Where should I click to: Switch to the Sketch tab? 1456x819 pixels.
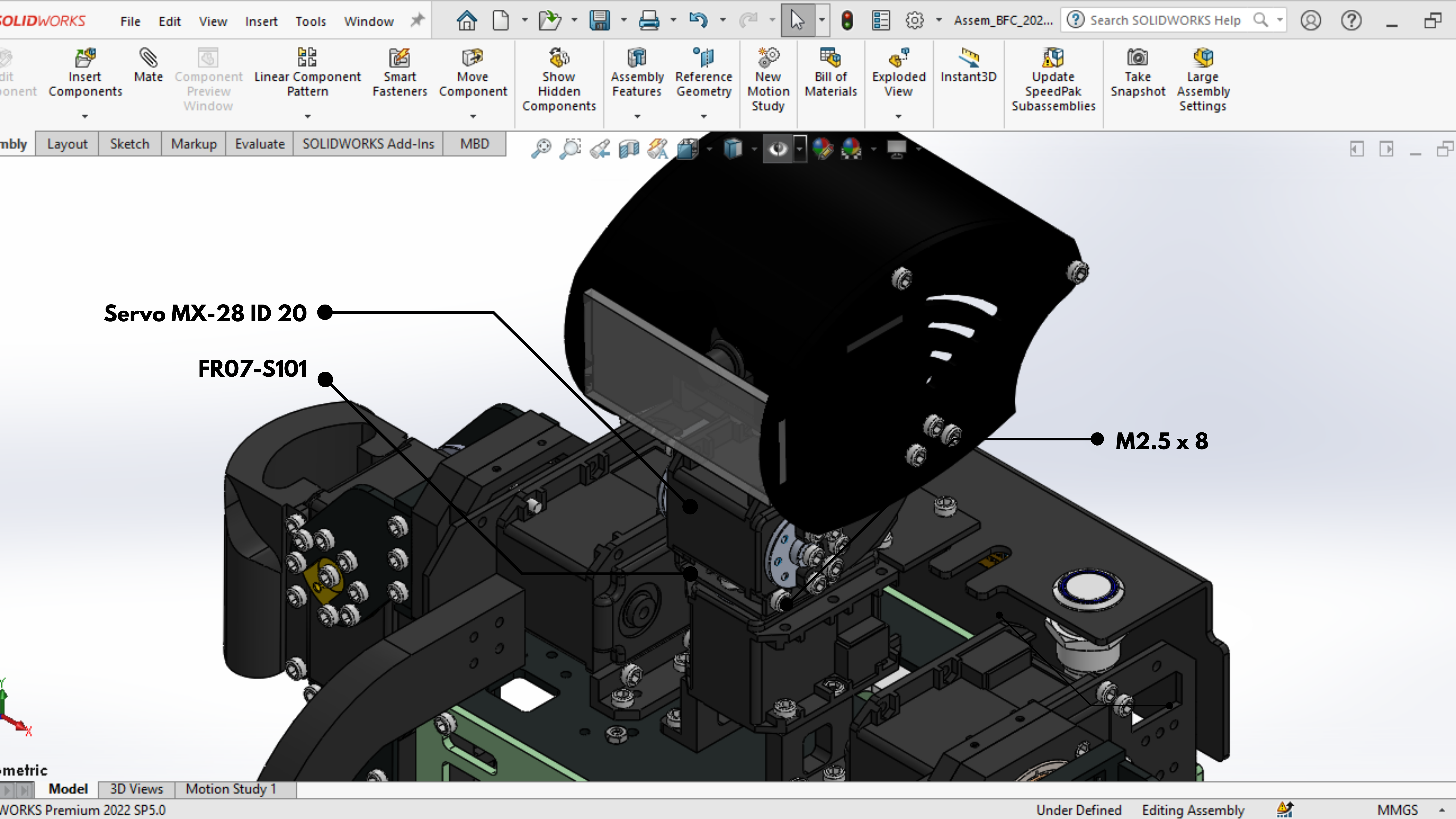point(130,144)
